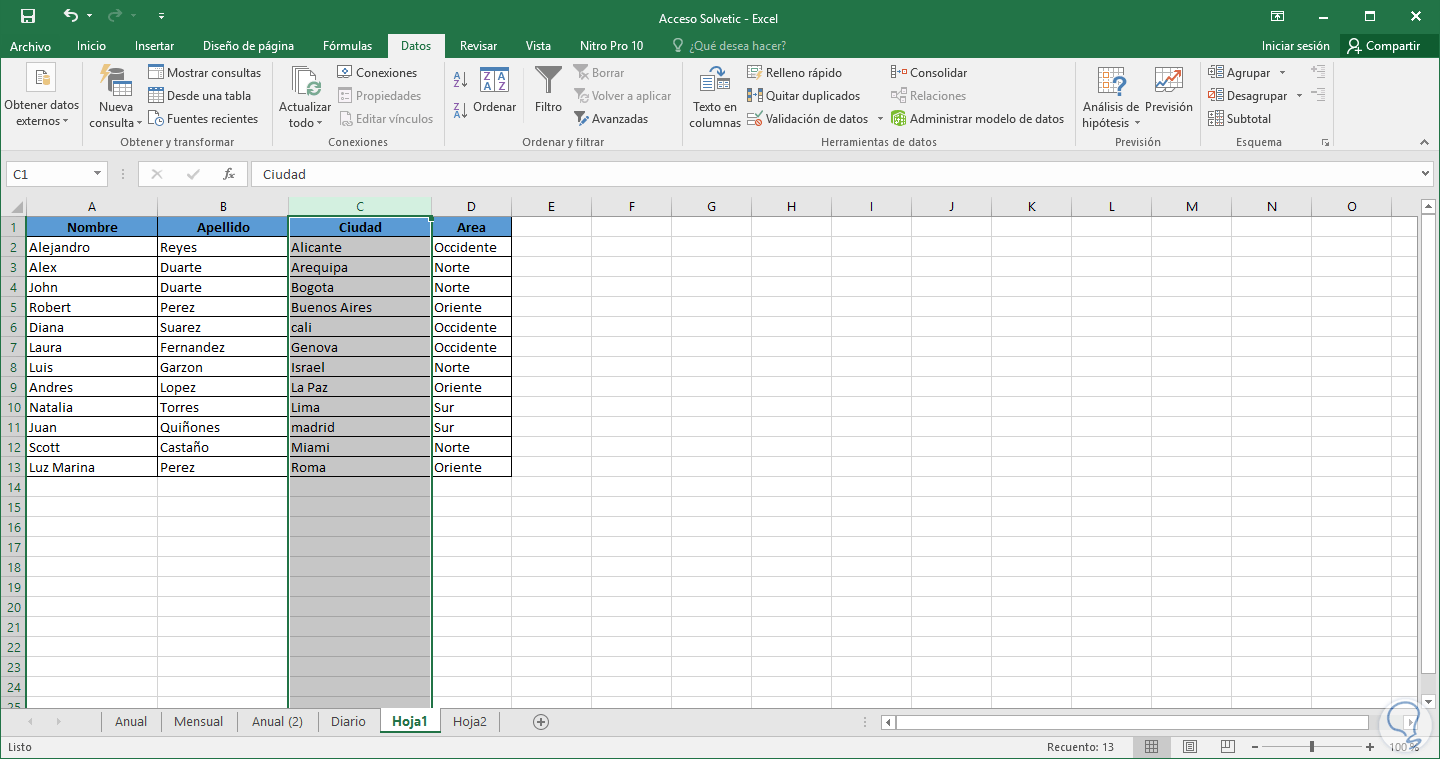Click Quitar duplicados
The height and width of the screenshot is (759, 1440).
pyautogui.click(x=804, y=95)
